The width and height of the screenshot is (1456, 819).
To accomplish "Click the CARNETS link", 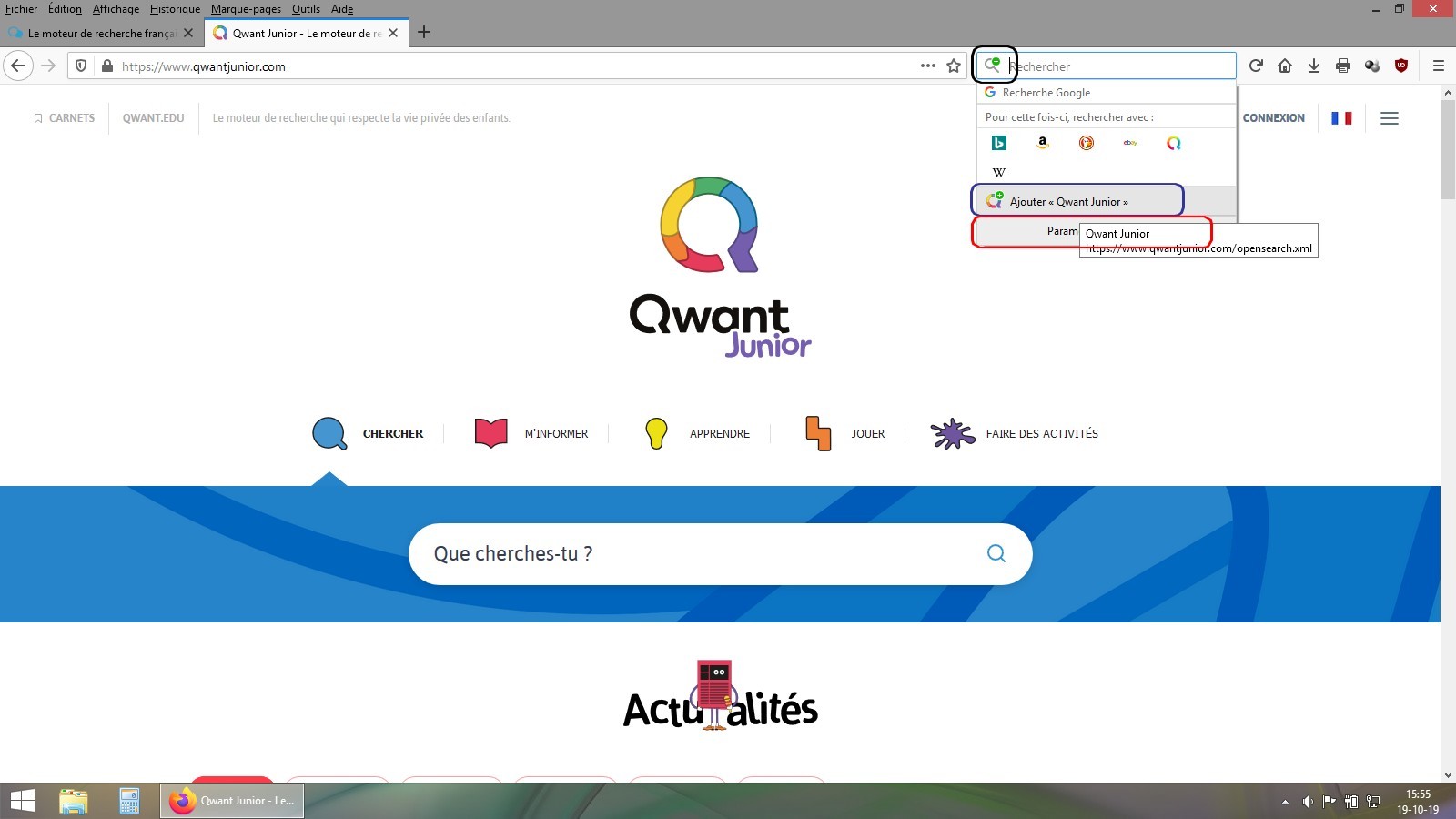I will pos(65,118).
